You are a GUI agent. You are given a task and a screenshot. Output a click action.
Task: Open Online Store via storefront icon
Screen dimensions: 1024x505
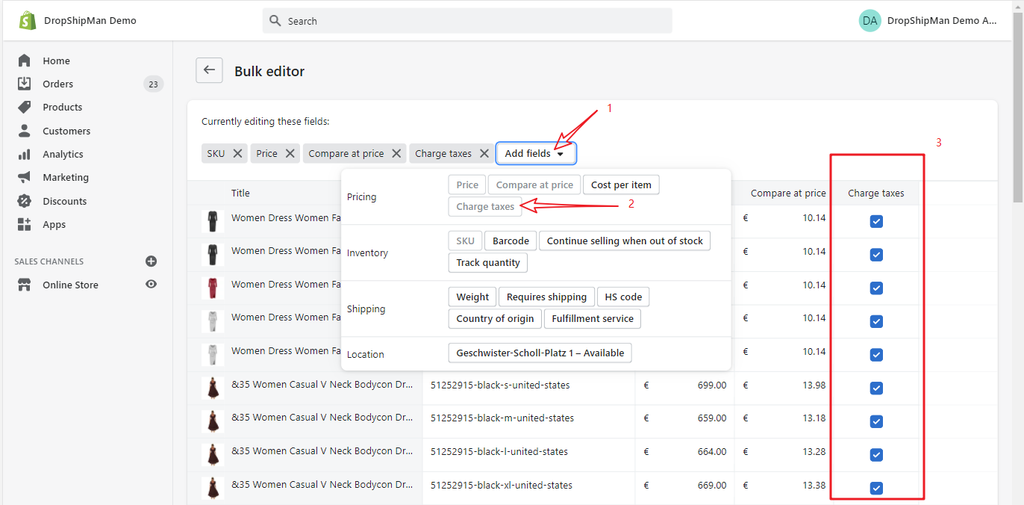pyautogui.click(x=24, y=285)
